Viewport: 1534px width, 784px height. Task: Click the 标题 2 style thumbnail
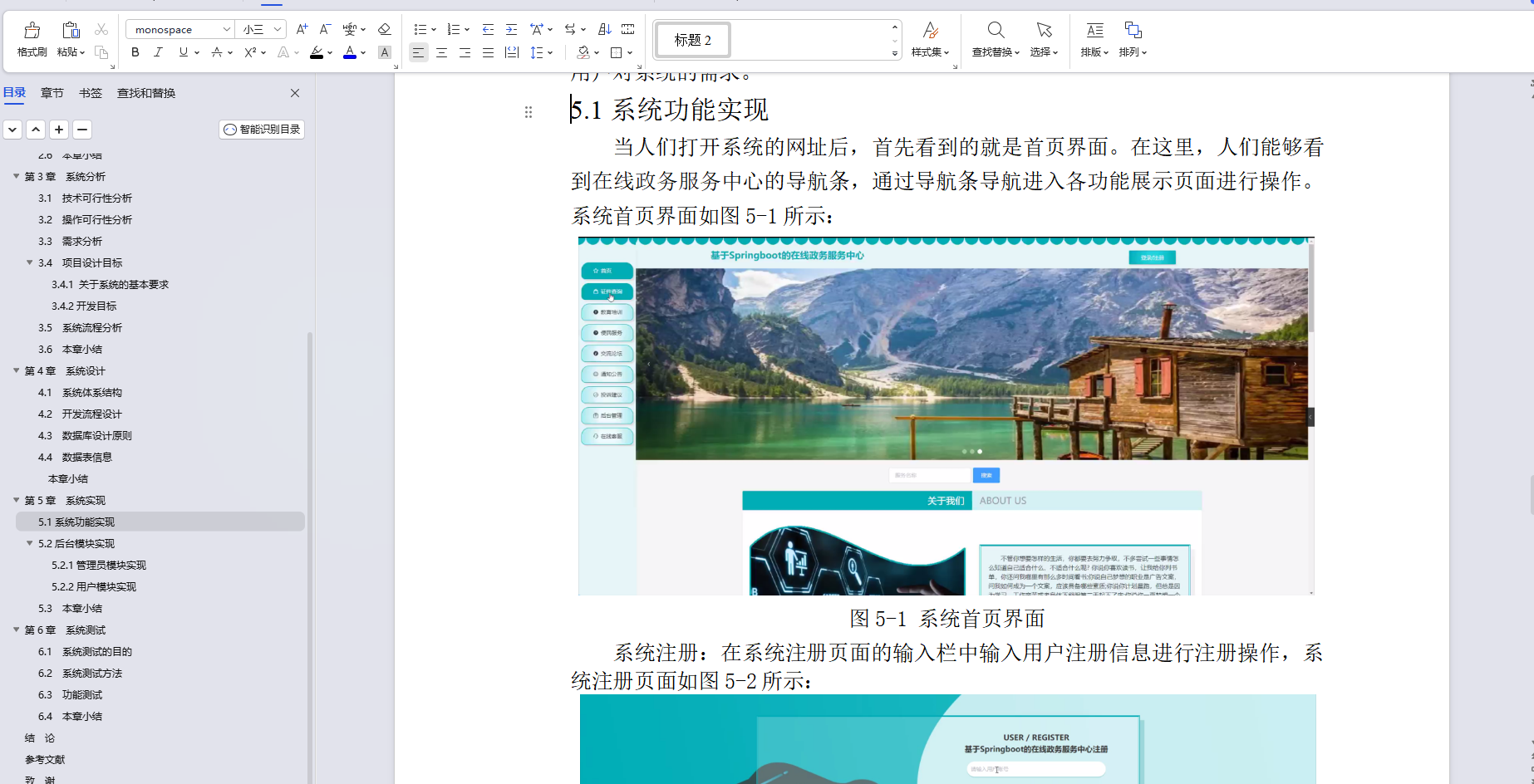click(692, 39)
